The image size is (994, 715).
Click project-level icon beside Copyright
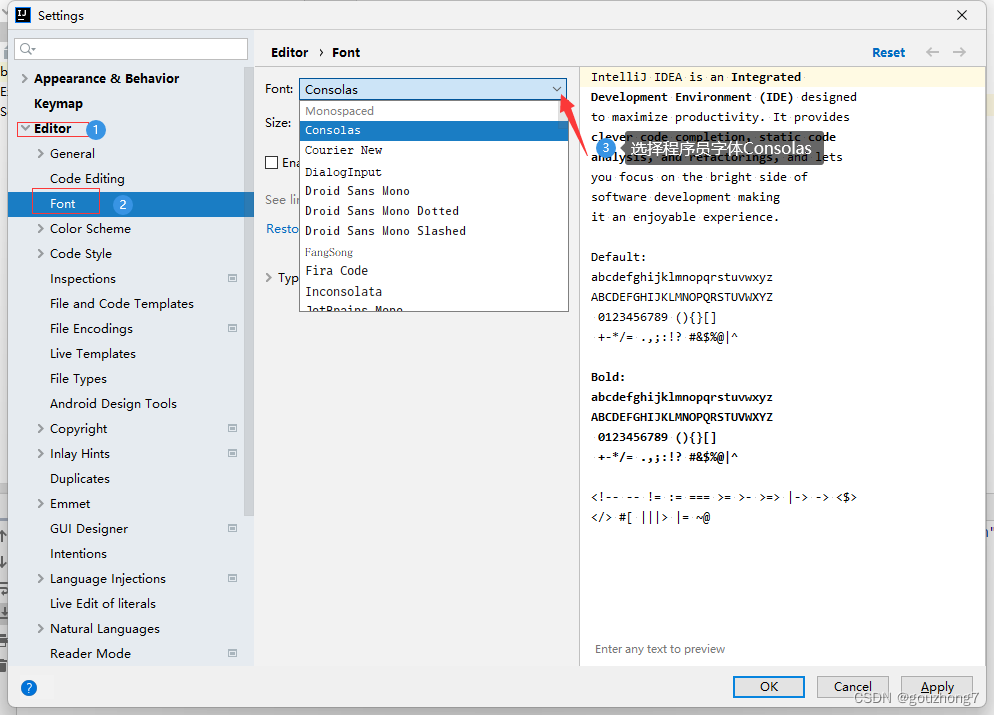click(x=233, y=428)
